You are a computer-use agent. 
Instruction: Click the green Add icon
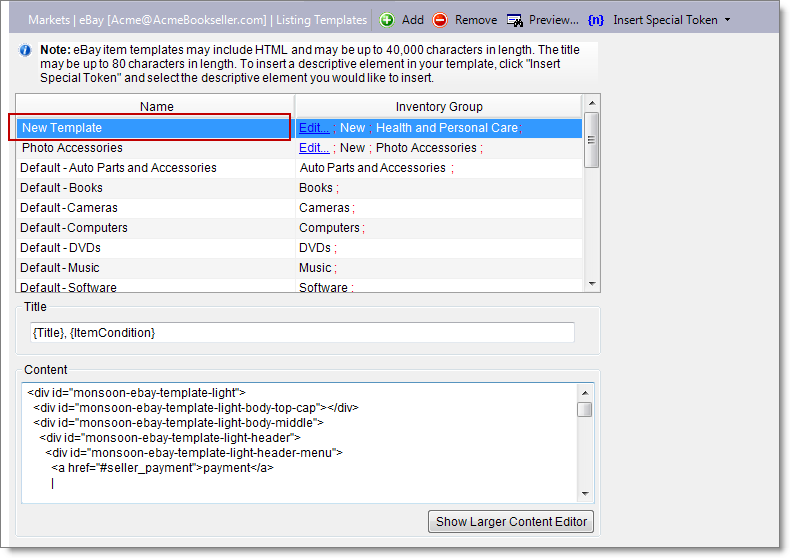click(387, 20)
